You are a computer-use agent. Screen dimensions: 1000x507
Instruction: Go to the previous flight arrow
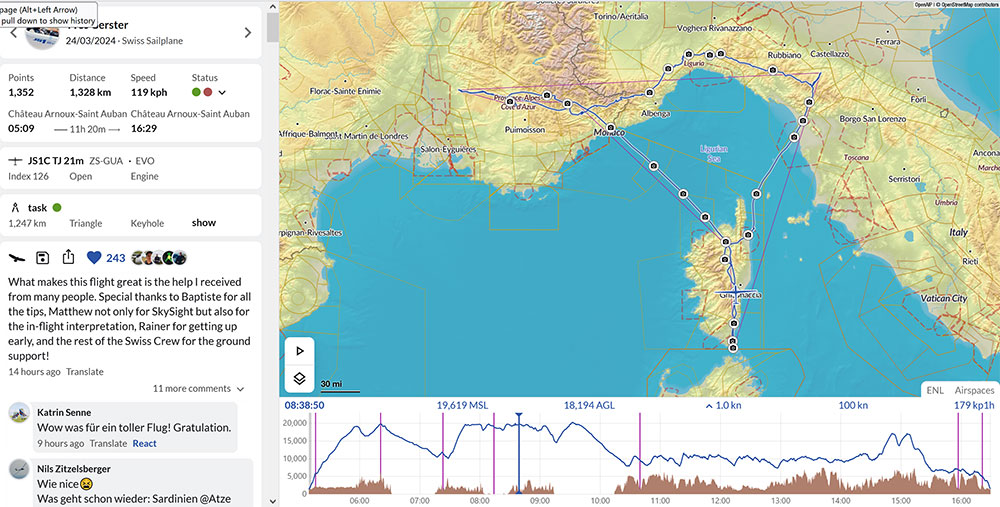point(14,33)
